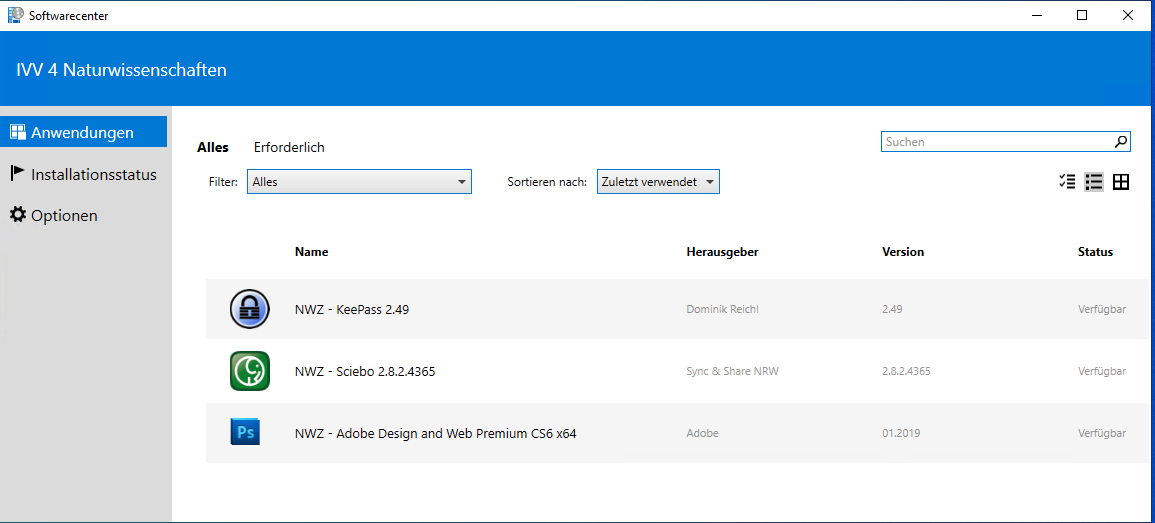The height and width of the screenshot is (523, 1155).
Task: Click the Adobe Photoshop Ps icon
Action: click(245, 433)
